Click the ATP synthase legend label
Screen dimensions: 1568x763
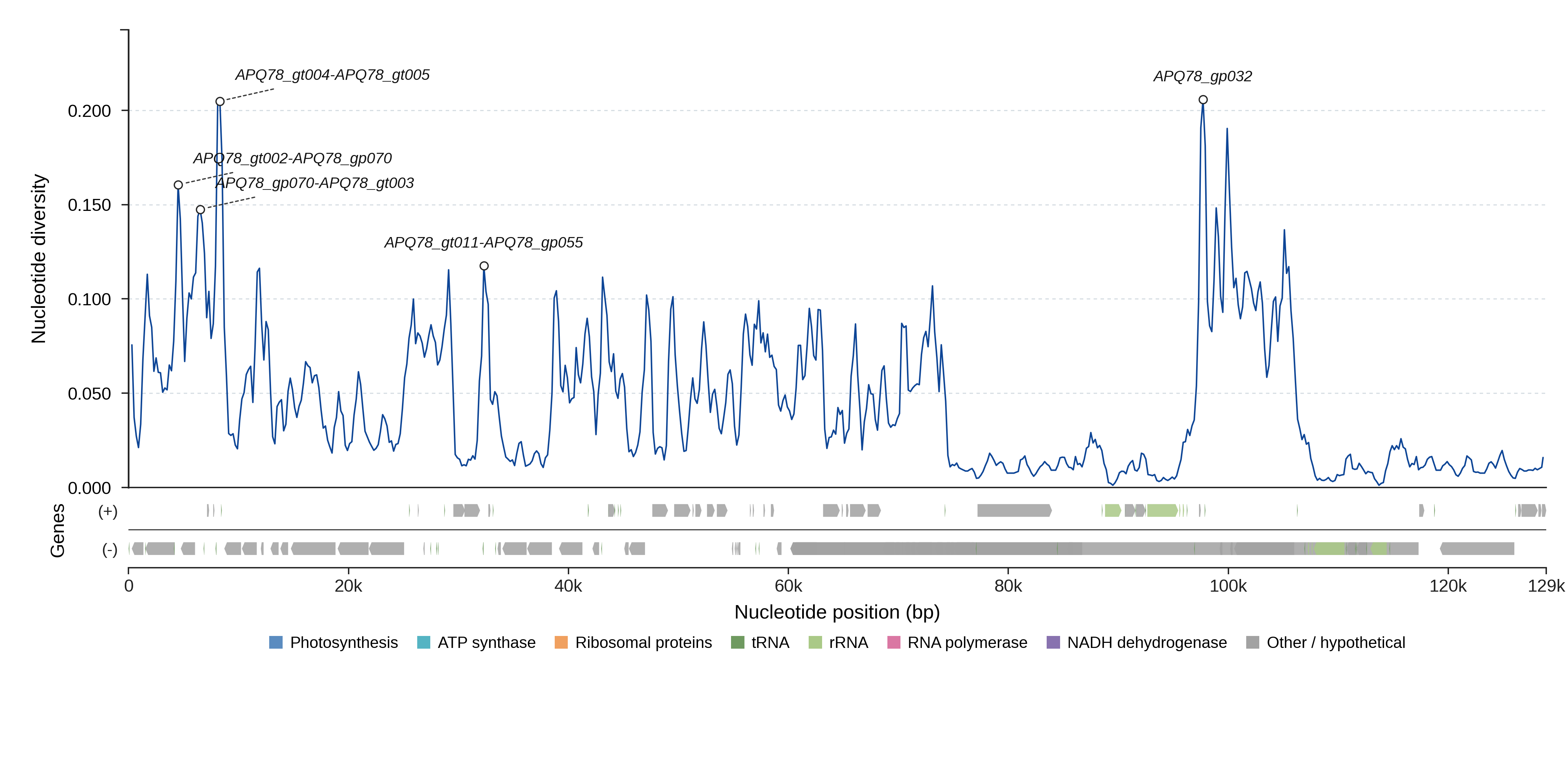(x=487, y=642)
